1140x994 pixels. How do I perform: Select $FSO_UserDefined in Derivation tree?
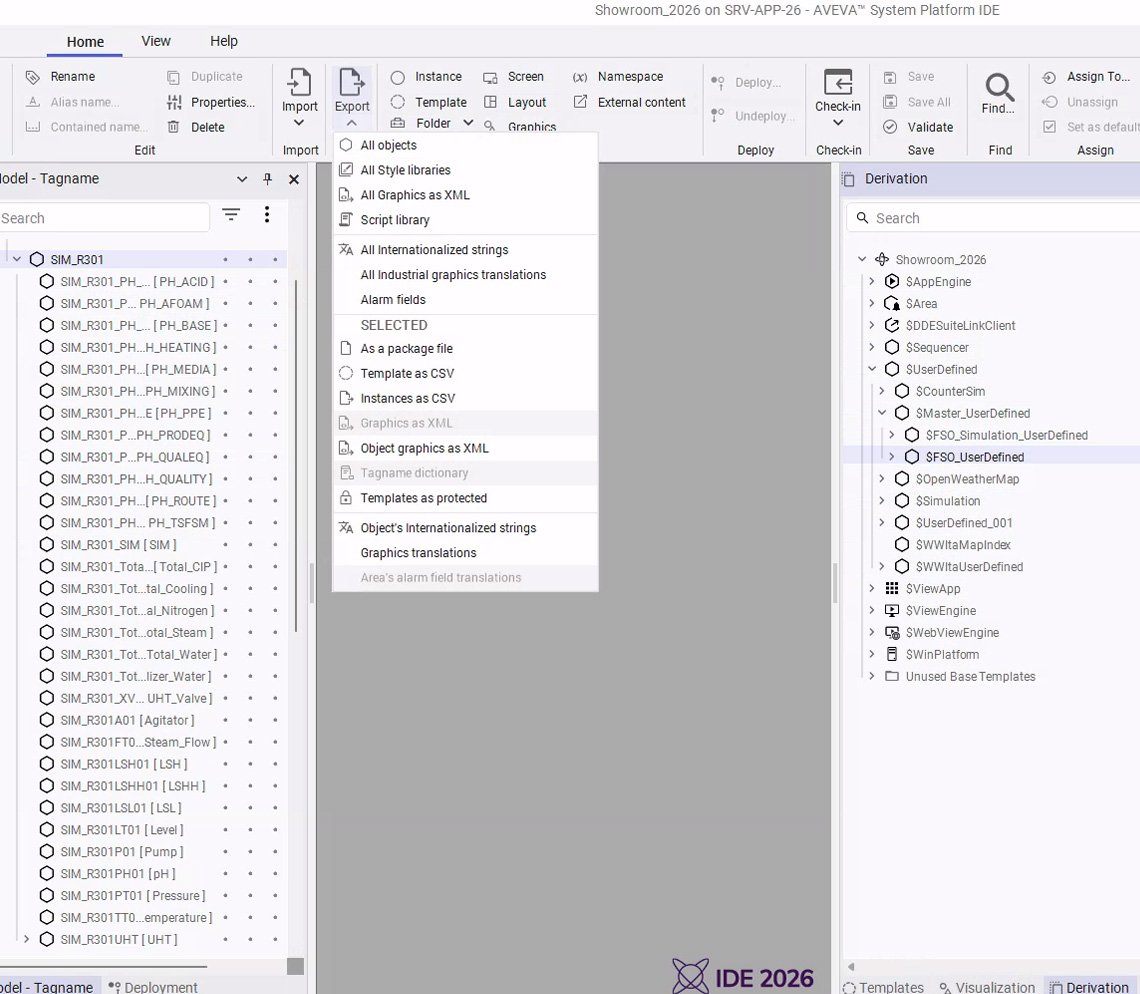(974, 457)
